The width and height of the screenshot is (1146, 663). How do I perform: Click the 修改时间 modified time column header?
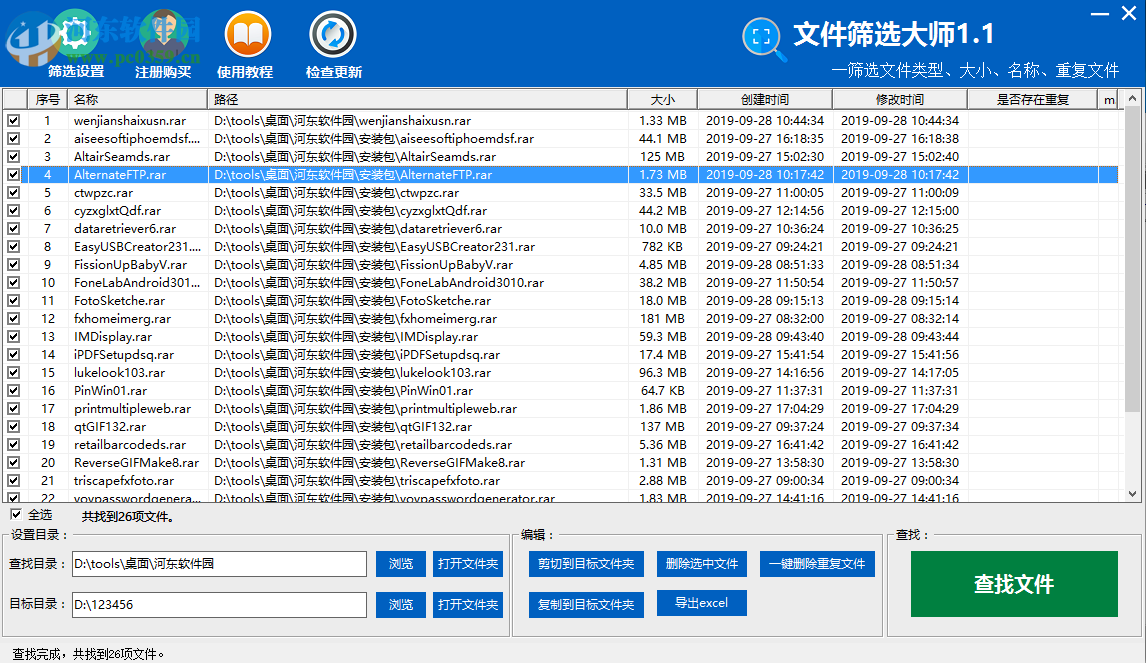(x=899, y=100)
